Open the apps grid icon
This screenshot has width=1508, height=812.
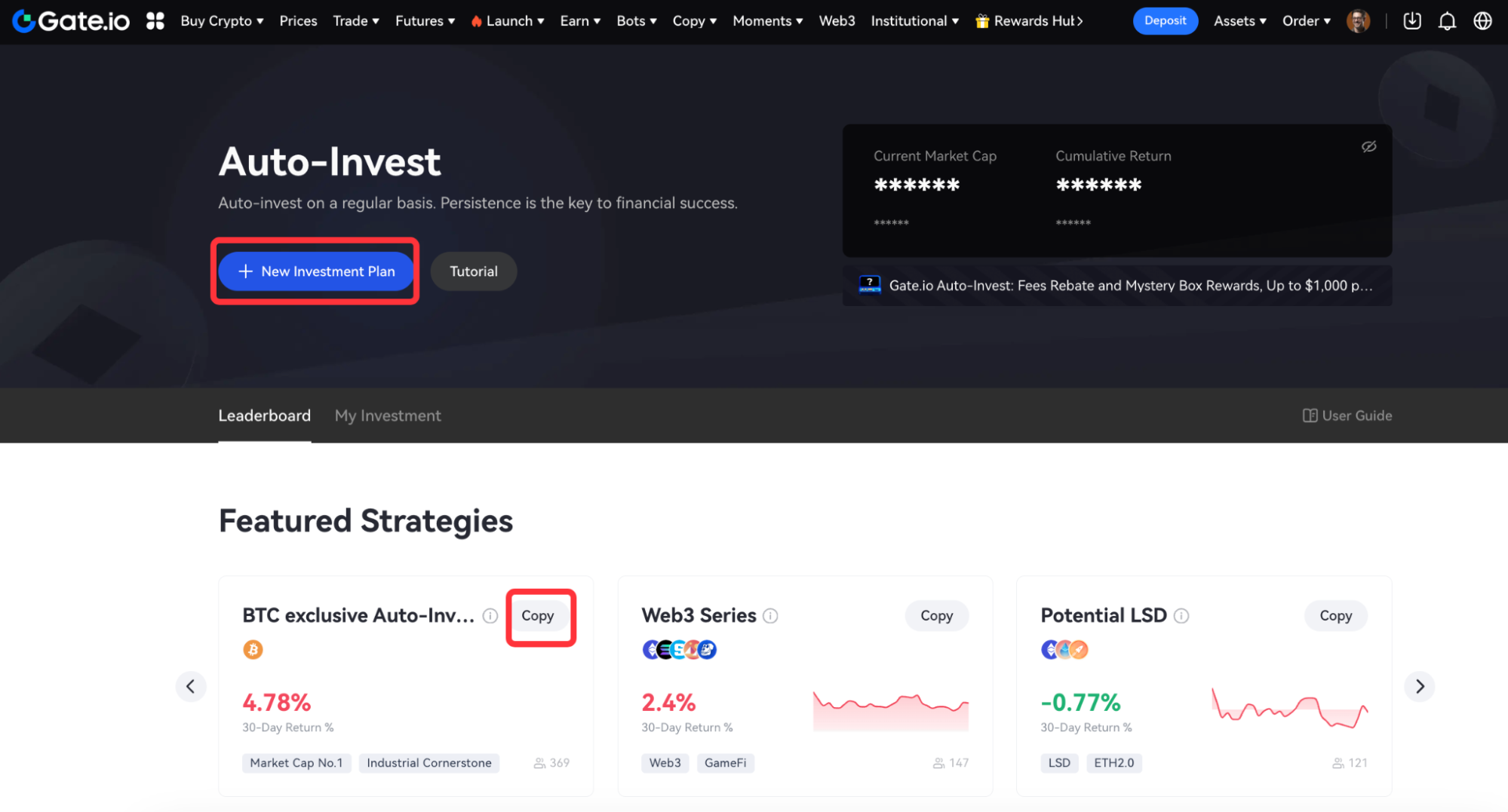click(x=155, y=21)
